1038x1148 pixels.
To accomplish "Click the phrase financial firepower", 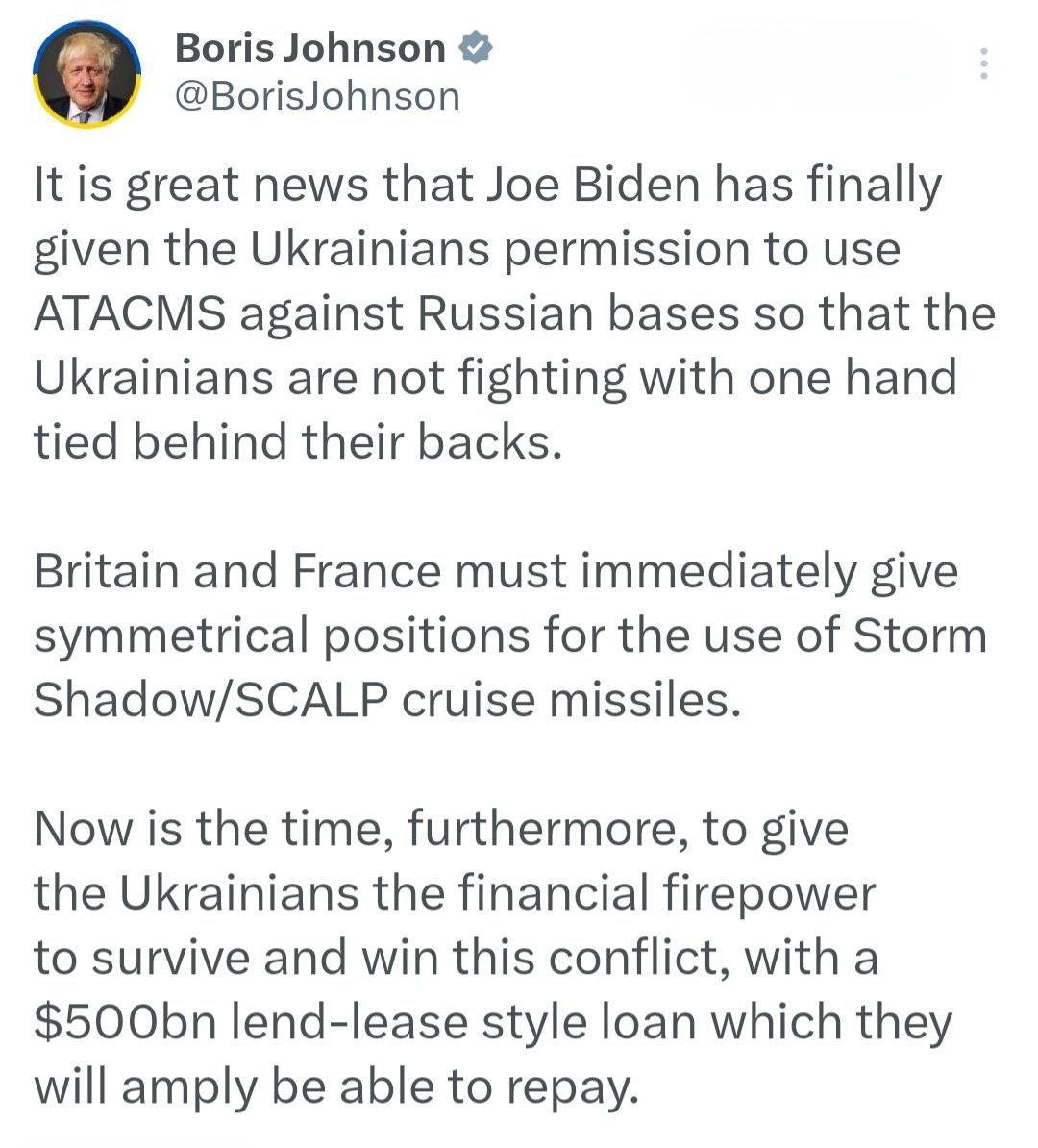I will click(667, 894).
